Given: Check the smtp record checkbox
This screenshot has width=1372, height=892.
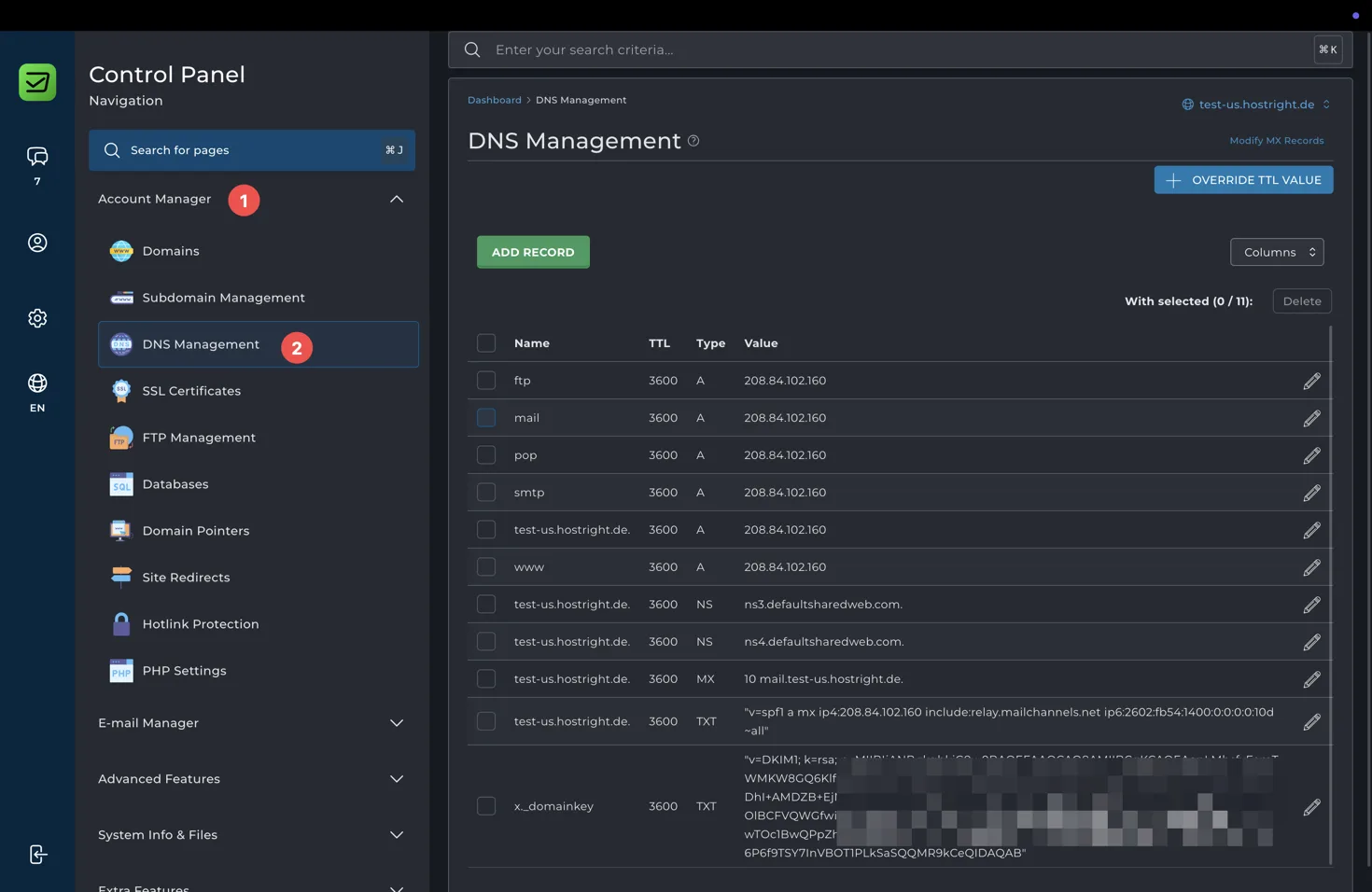Looking at the screenshot, I should tap(486, 493).
